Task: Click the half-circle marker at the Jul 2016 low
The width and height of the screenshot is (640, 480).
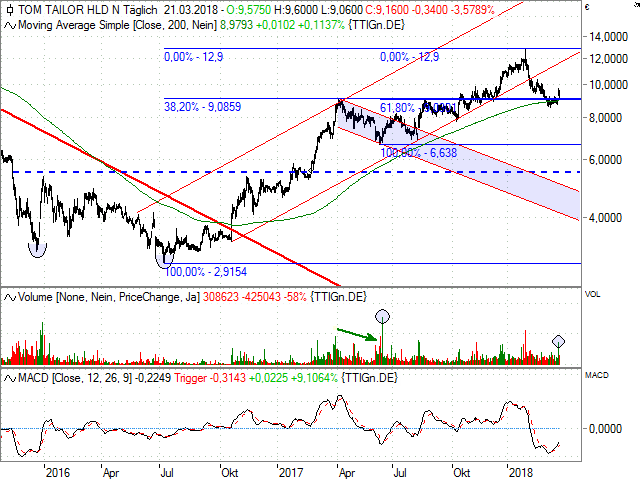Action: coord(165,260)
